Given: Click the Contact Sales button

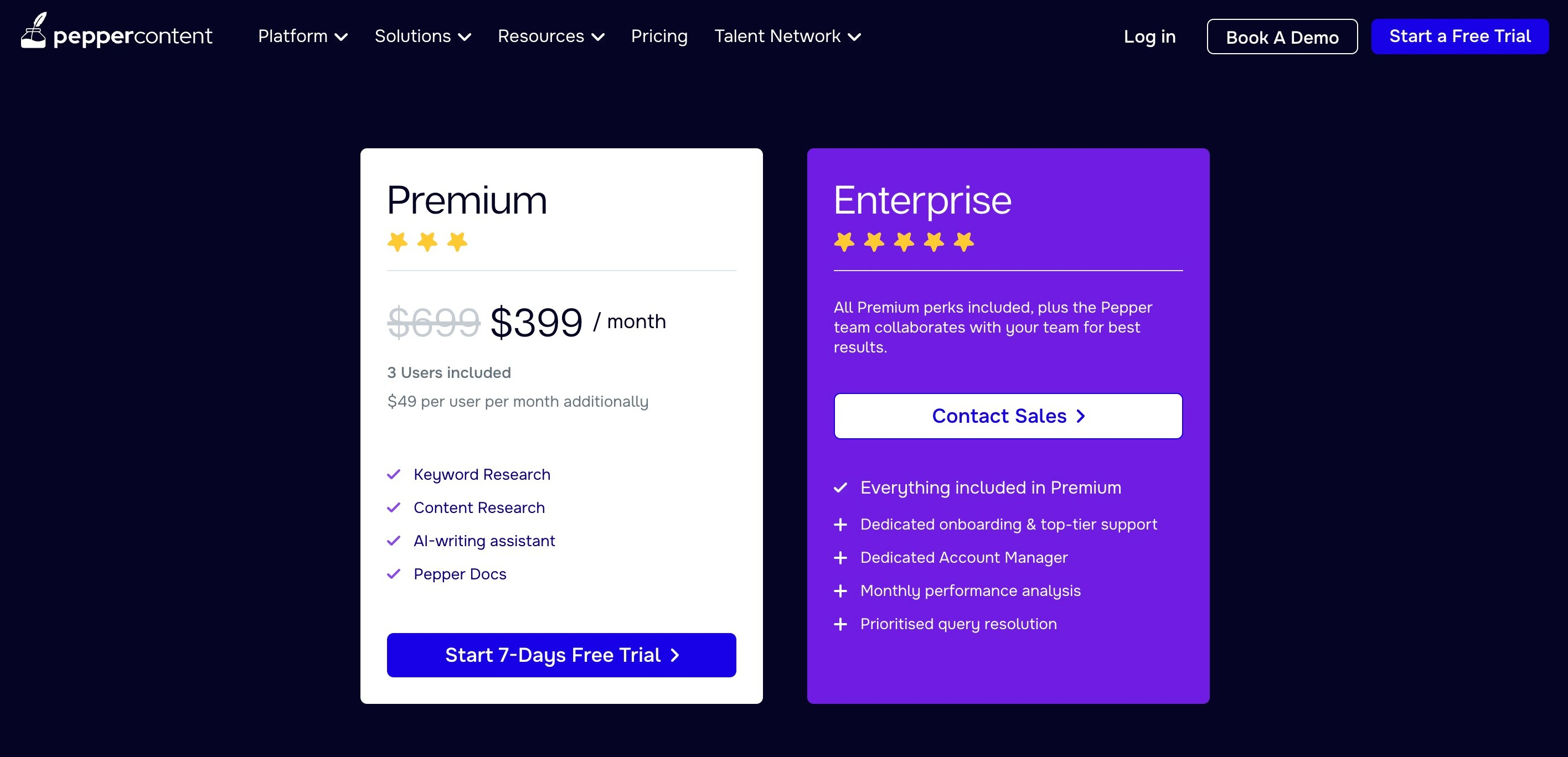Looking at the screenshot, I should [x=1007, y=416].
